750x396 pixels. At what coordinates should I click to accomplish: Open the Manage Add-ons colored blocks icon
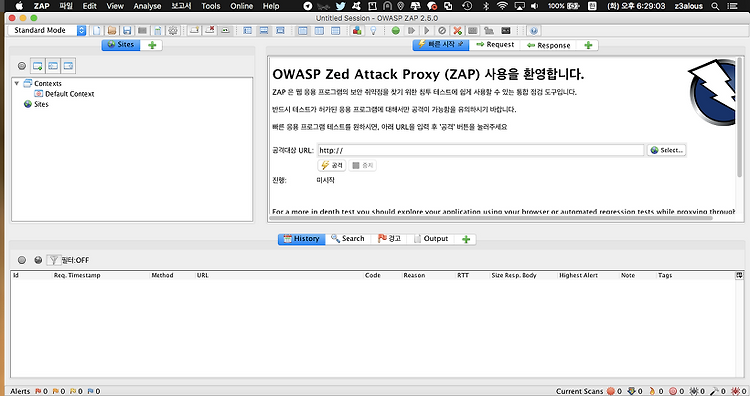click(x=357, y=31)
